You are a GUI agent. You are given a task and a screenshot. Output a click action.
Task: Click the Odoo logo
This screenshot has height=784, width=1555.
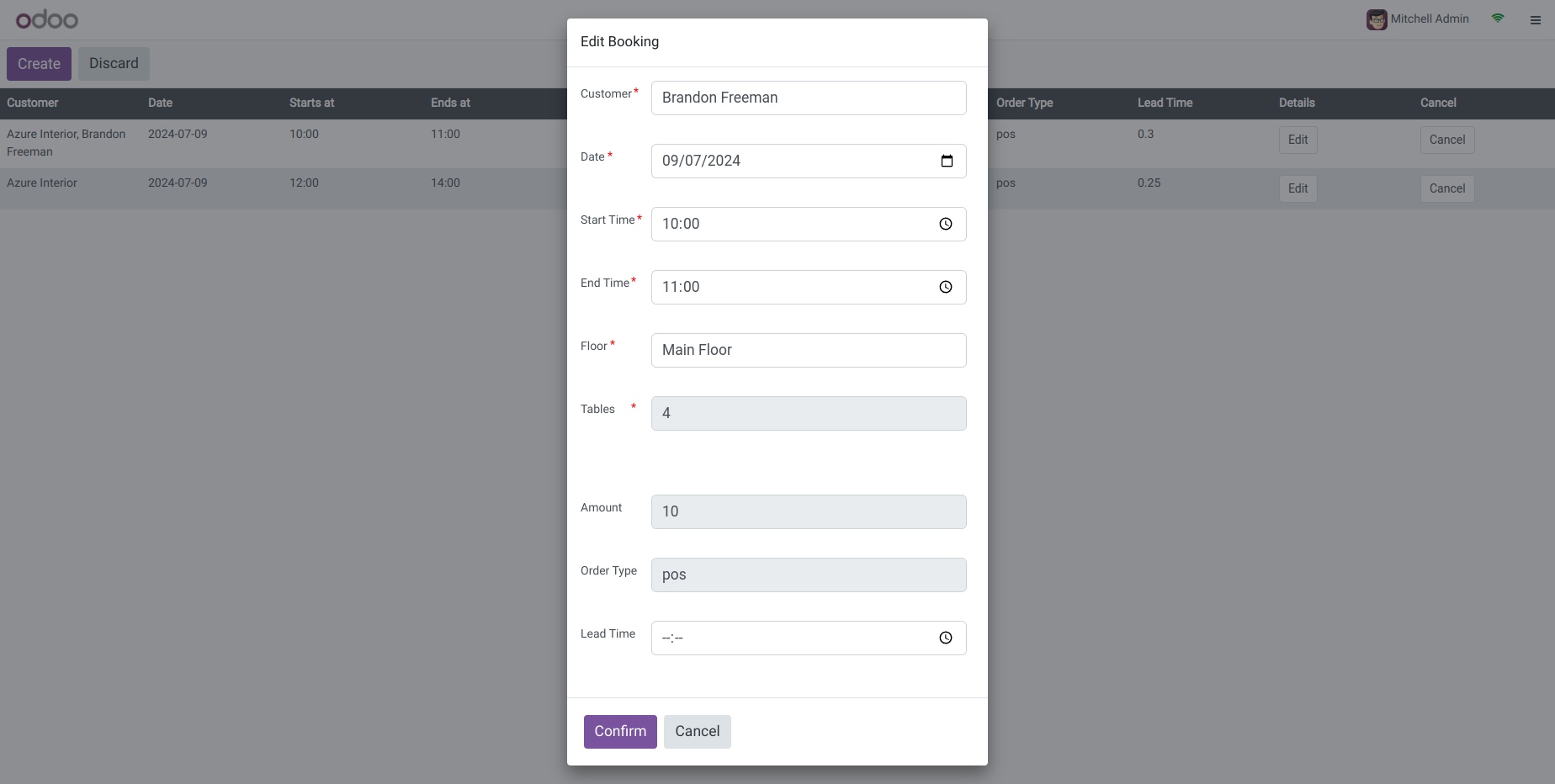pyautogui.click(x=47, y=19)
